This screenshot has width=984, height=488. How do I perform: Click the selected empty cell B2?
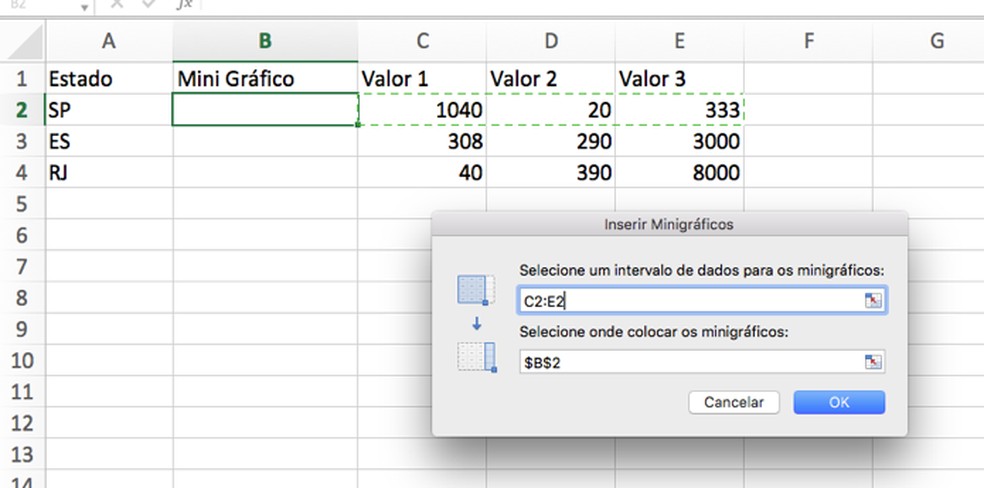click(265, 110)
